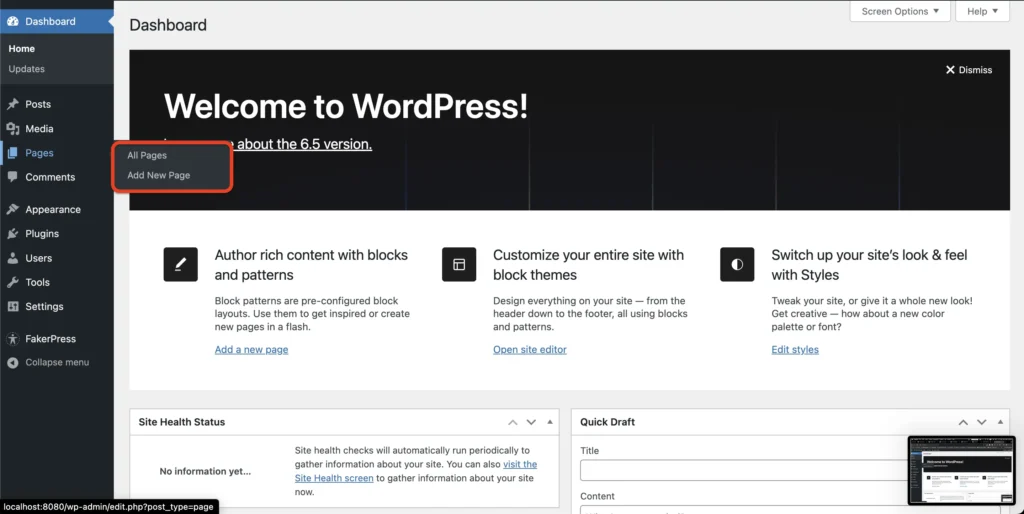The height and width of the screenshot is (514, 1024).
Task: Click the Media icon in sidebar
Action: (12, 129)
